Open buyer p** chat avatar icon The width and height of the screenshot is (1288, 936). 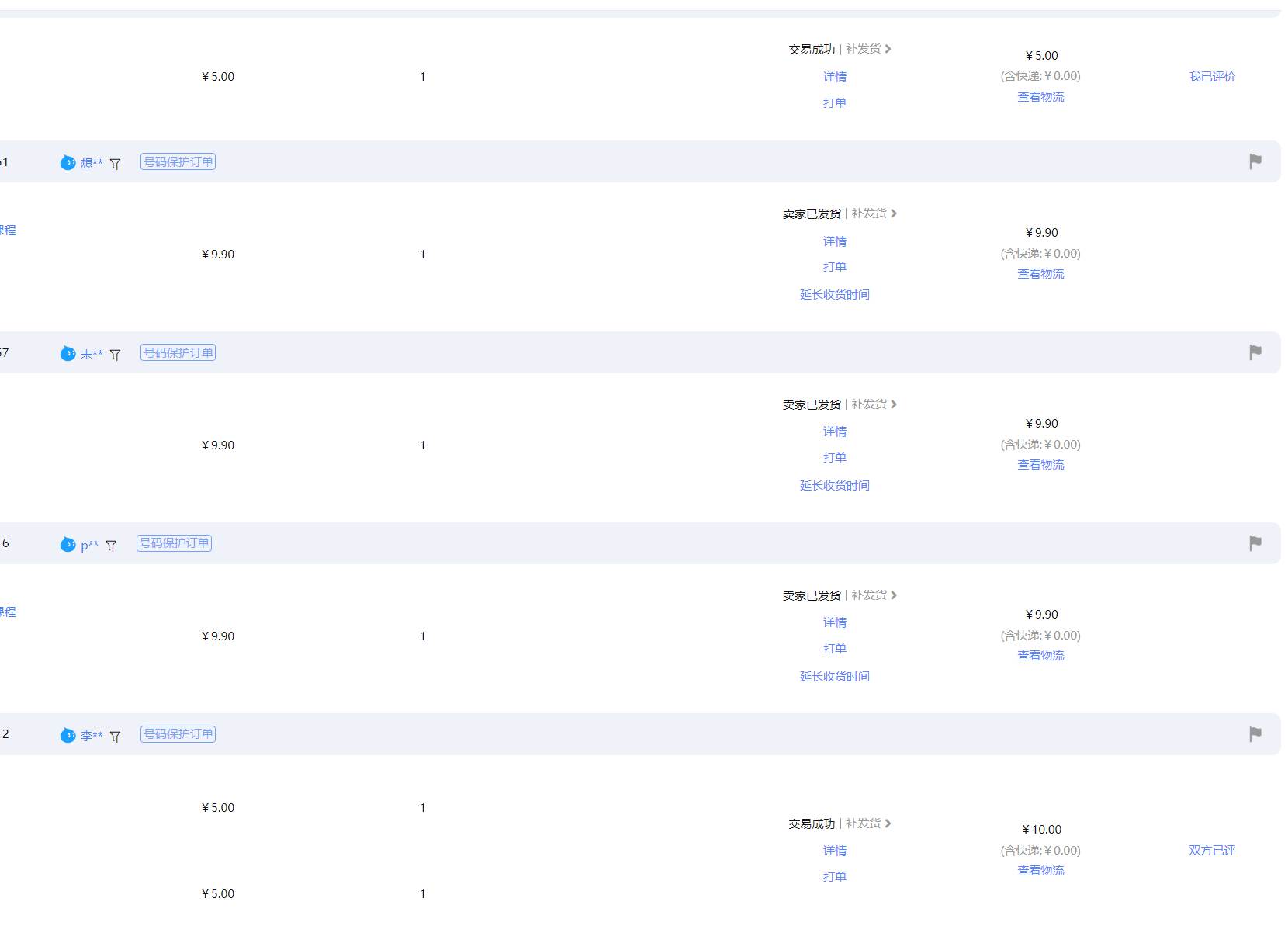click(68, 544)
